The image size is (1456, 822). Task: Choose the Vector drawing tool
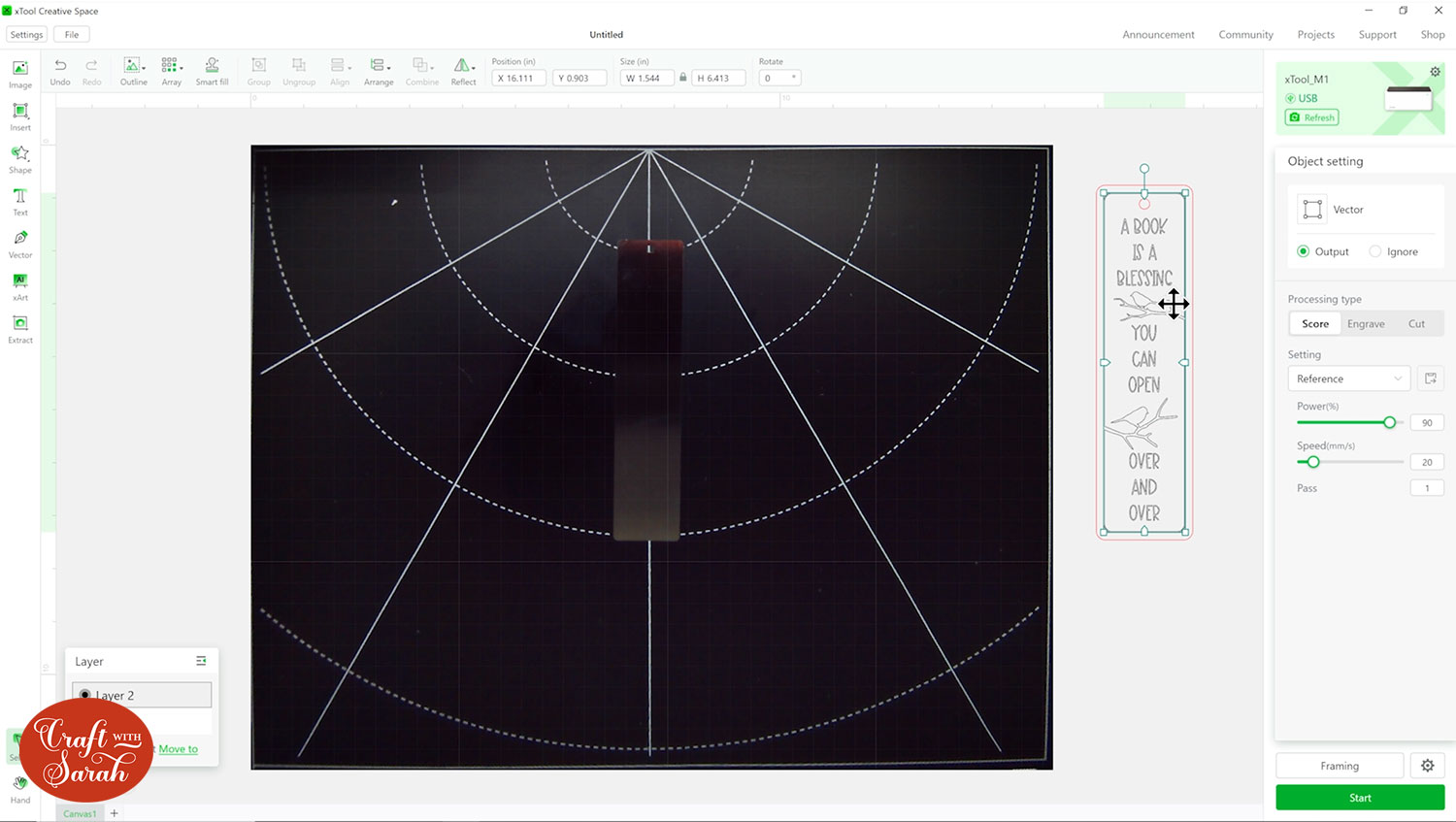20,244
